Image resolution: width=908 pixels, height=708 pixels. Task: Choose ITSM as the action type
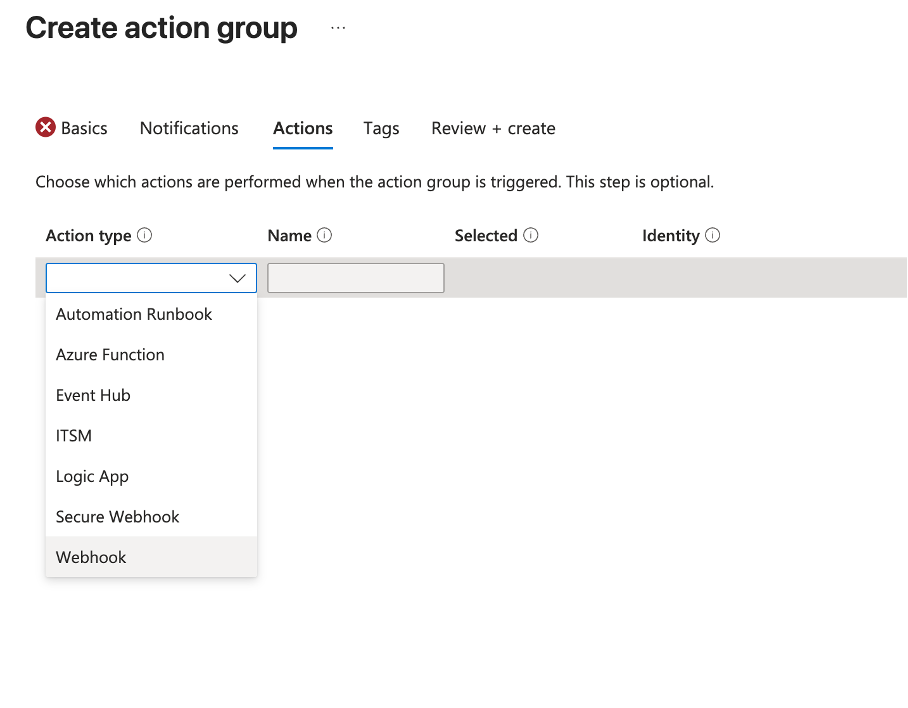(x=74, y=436)
